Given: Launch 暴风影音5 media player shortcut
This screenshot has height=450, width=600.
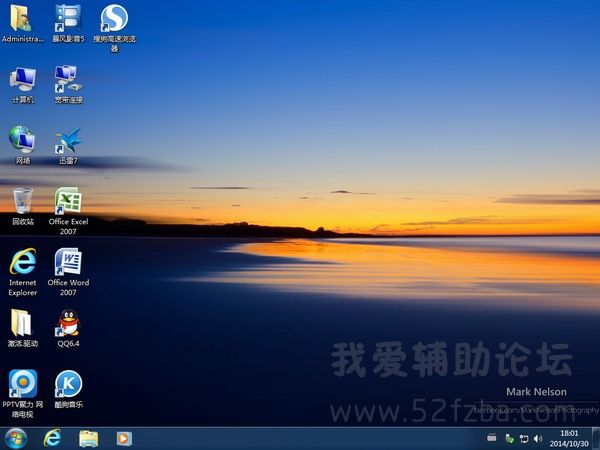Looking at the screenshot, I should (x=68, y=20).
